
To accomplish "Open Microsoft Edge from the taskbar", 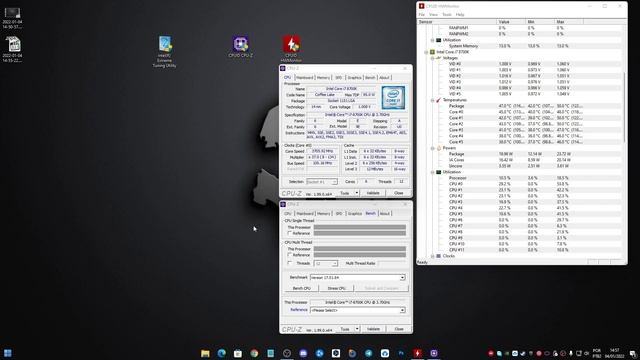I will tap(222, 353).
